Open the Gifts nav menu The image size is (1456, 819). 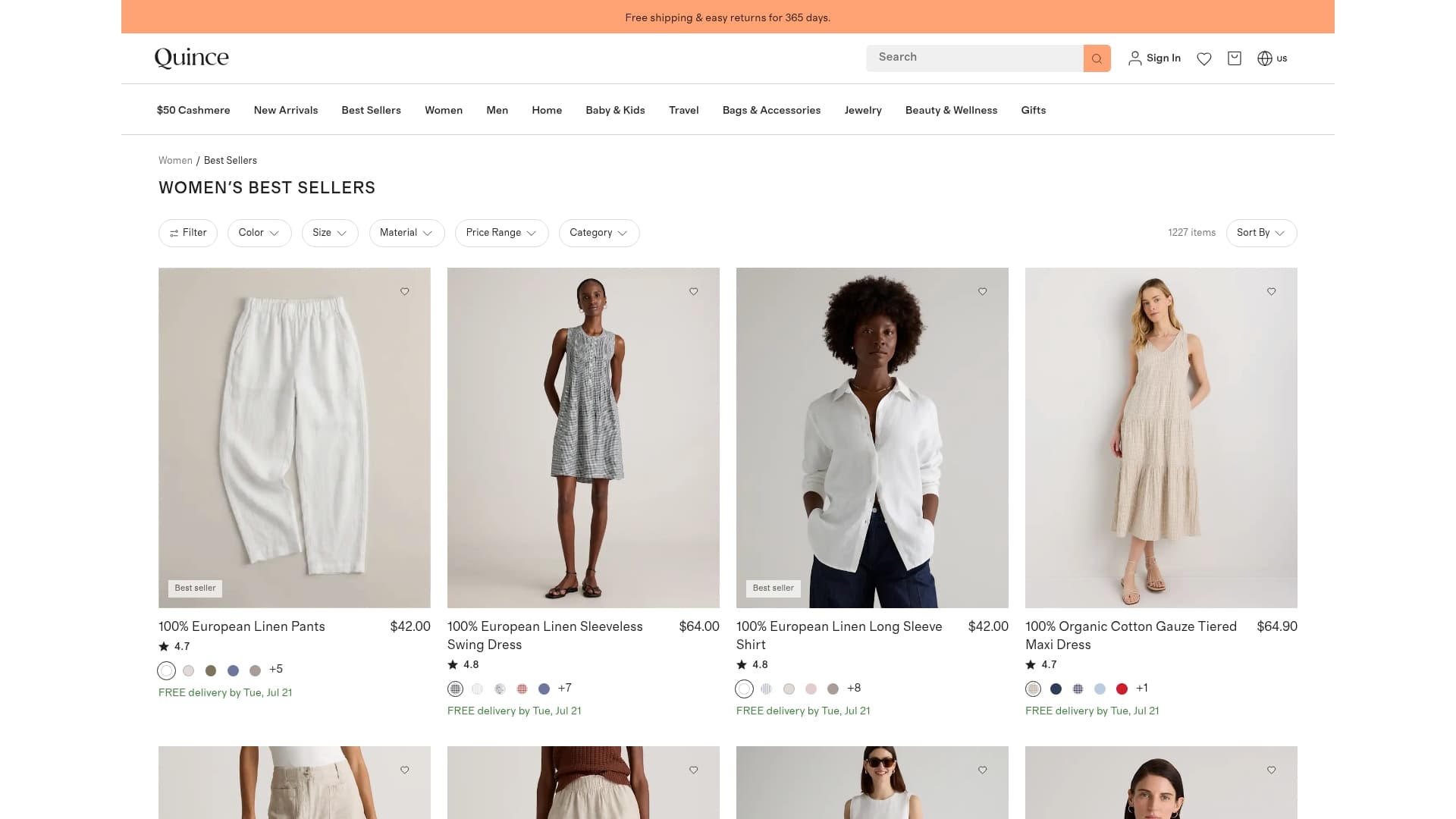pyautogui.click(x=1033, y=110)
